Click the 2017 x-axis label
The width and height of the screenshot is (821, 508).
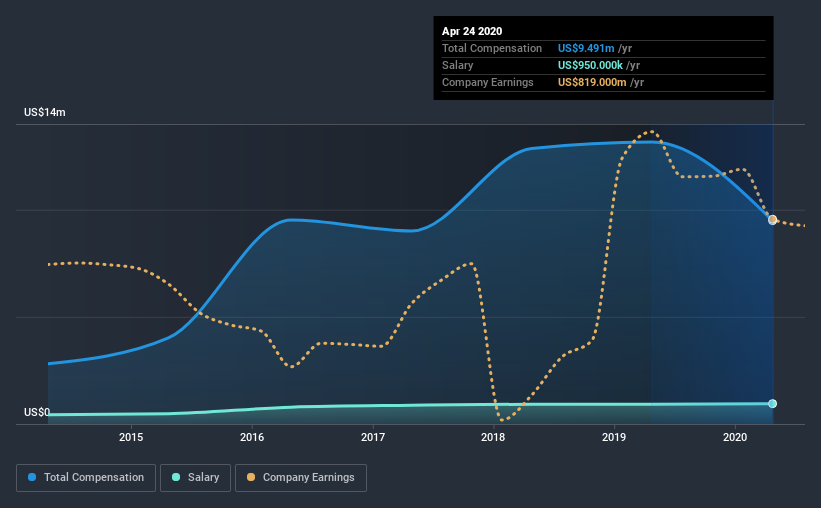(373, 437)
